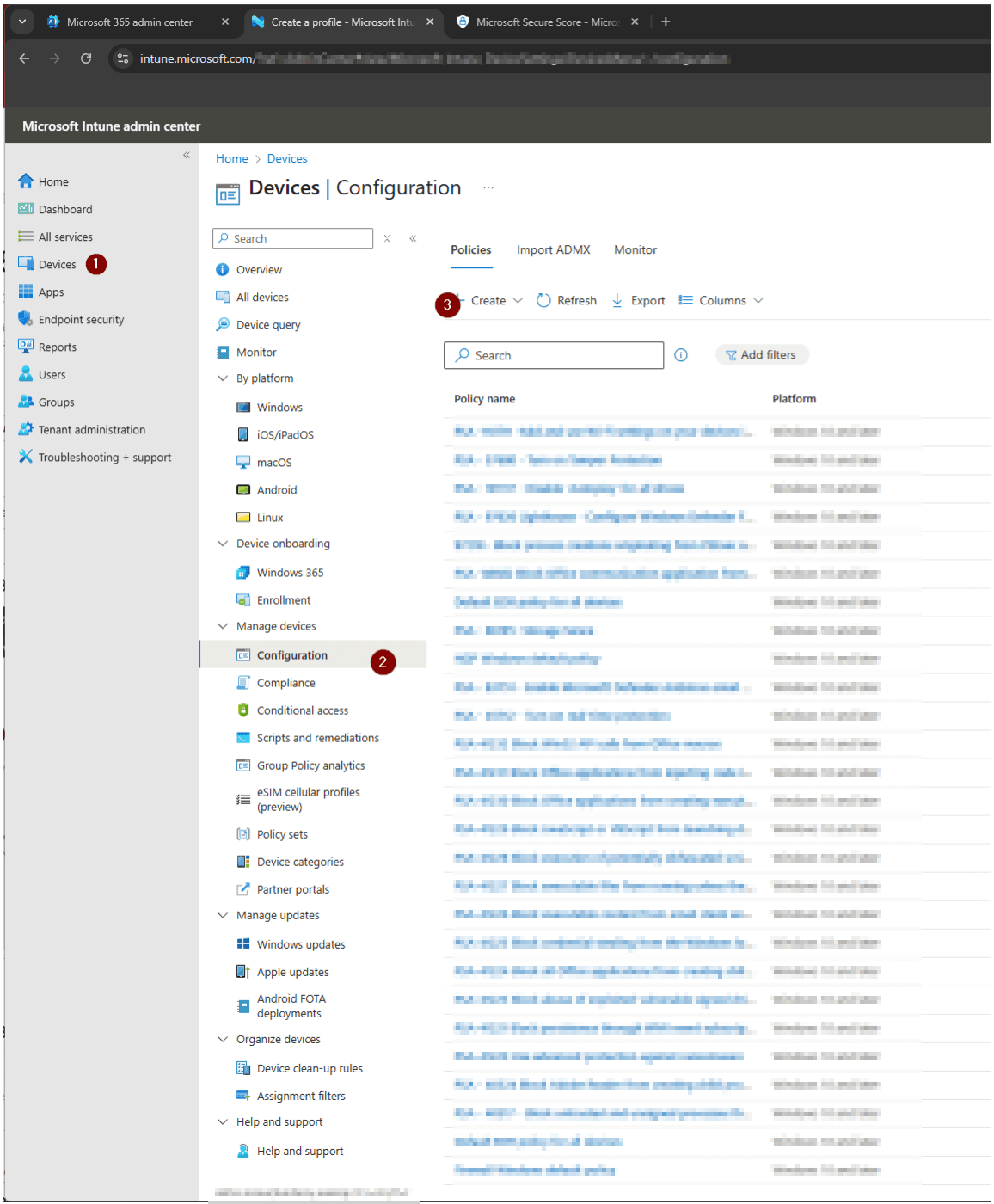This screenshot has width=994, height=1204.
Task: Switch to the Monitor tab
Action: point(635,250)
